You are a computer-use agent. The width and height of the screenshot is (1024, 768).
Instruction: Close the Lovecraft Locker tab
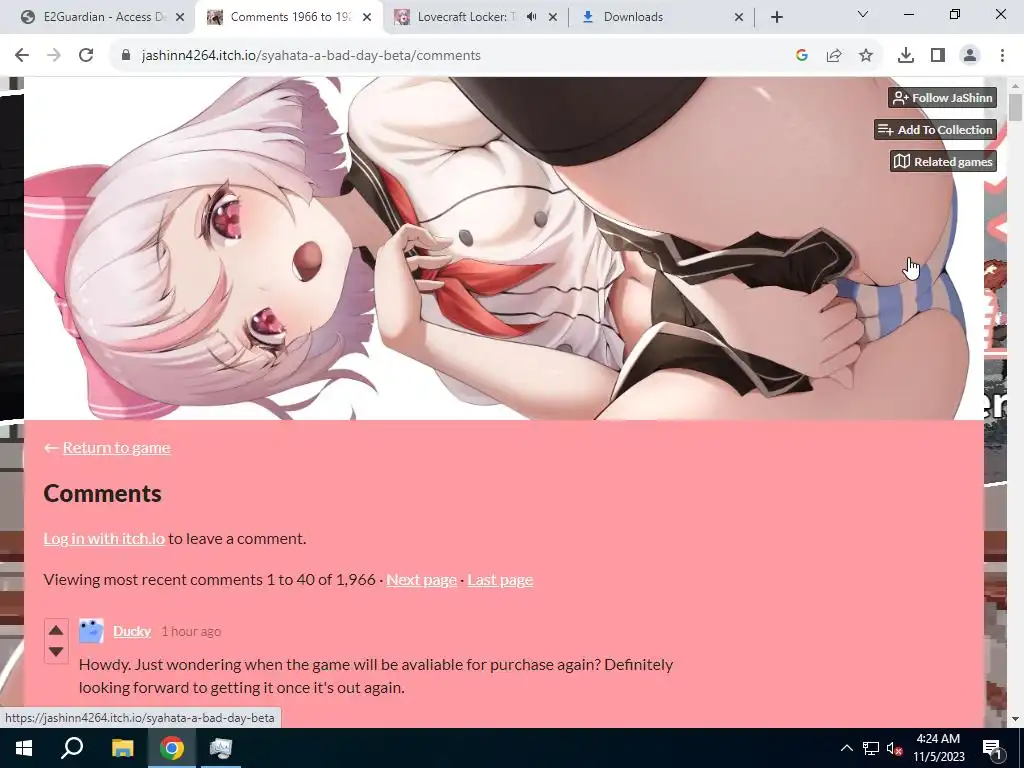click(553, 17)
